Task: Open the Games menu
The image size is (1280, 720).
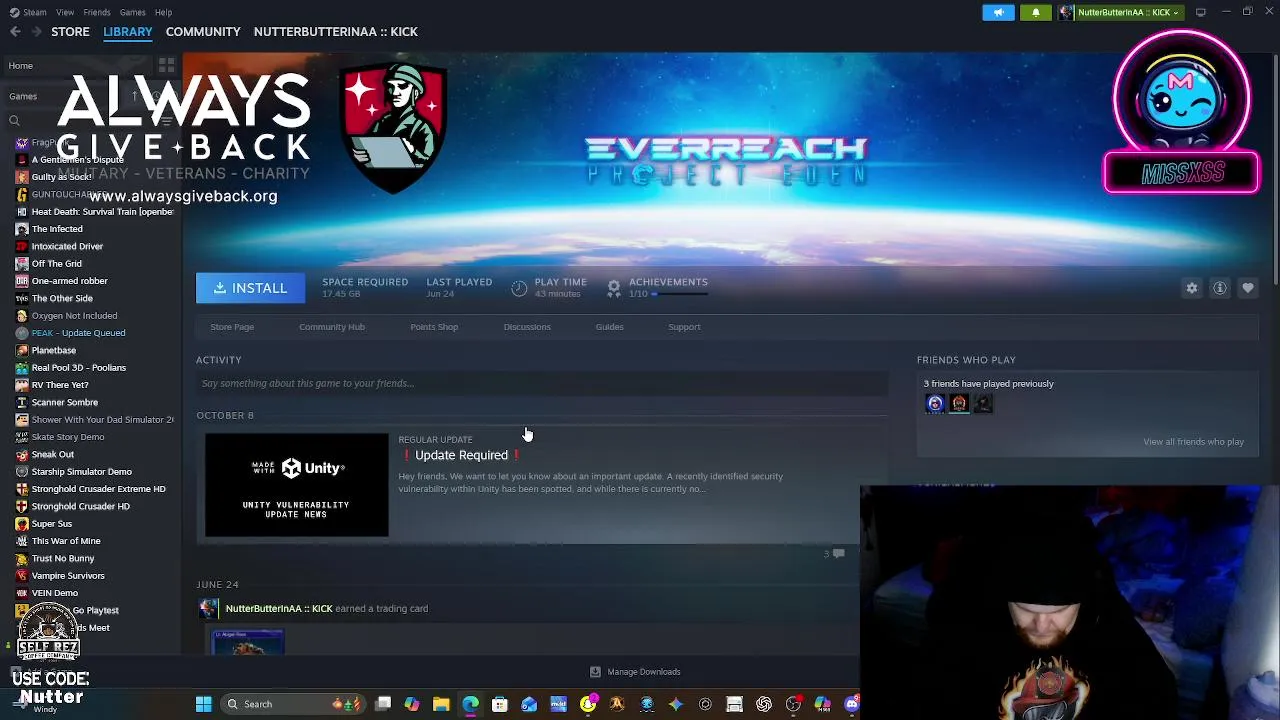Action: tap(132, 12)
